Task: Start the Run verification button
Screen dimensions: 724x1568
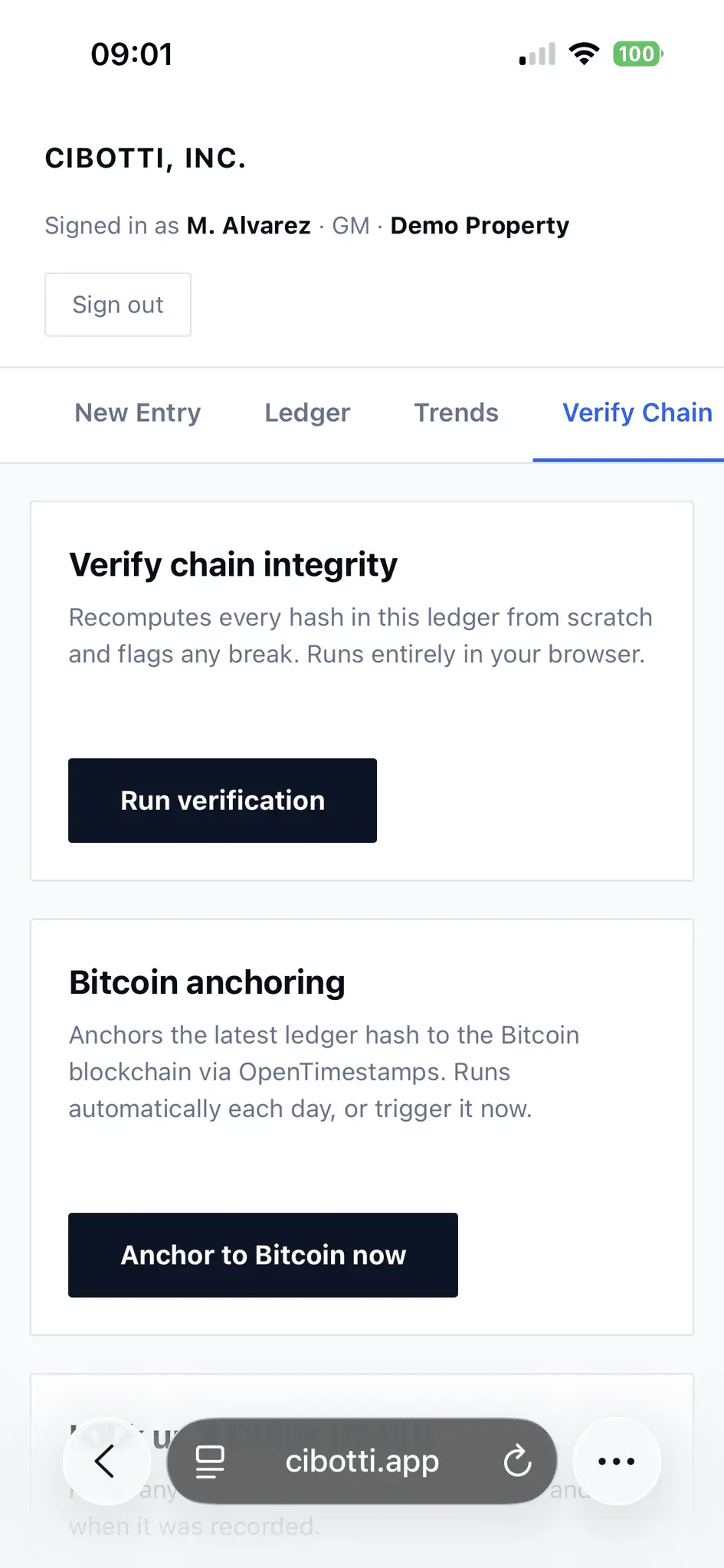Action: [223, 801]
